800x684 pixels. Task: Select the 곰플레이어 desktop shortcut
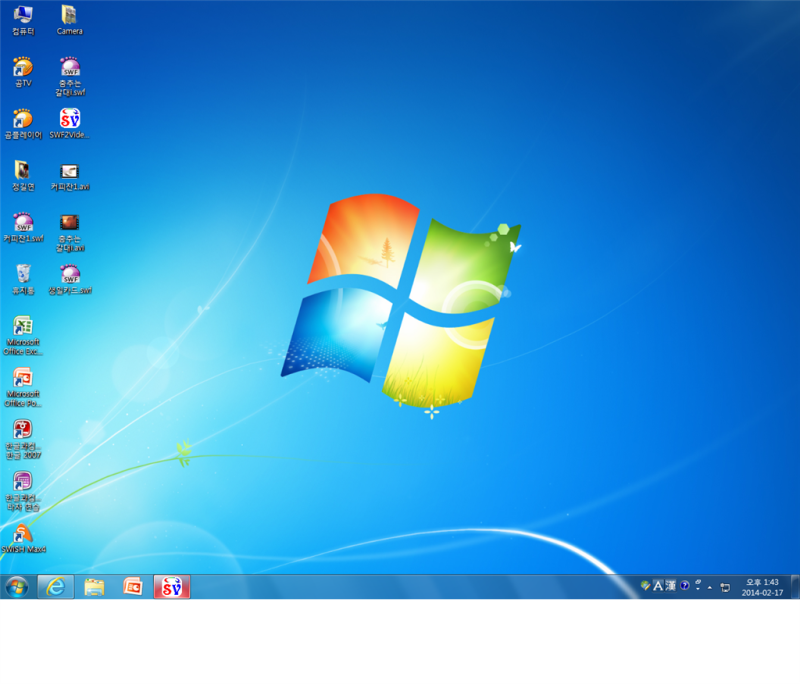[23, 124]
